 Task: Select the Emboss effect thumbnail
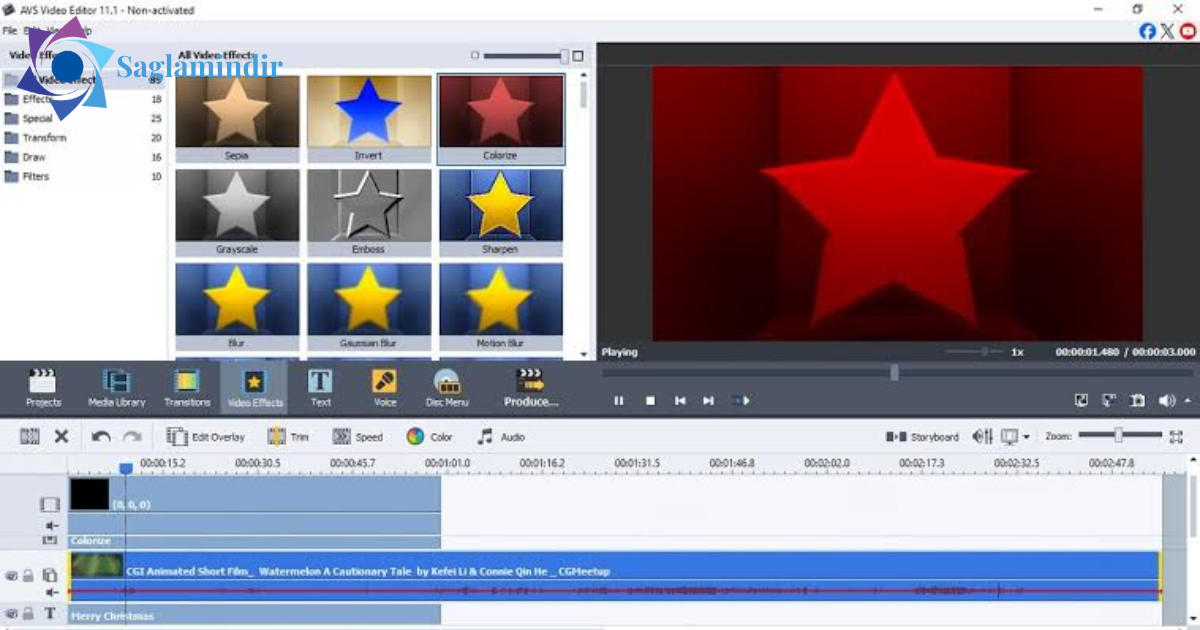click(x=369, y=212)
